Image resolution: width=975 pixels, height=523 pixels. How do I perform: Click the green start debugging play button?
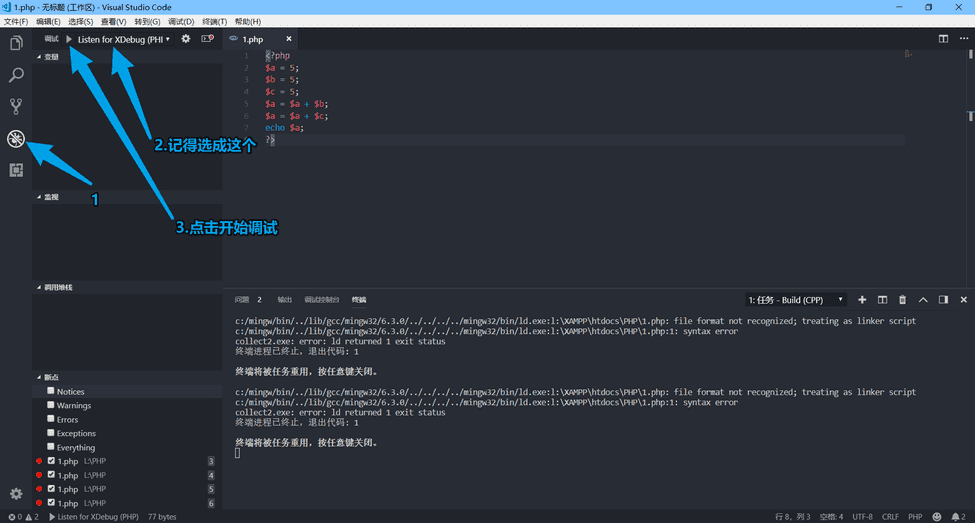[68, 39]
